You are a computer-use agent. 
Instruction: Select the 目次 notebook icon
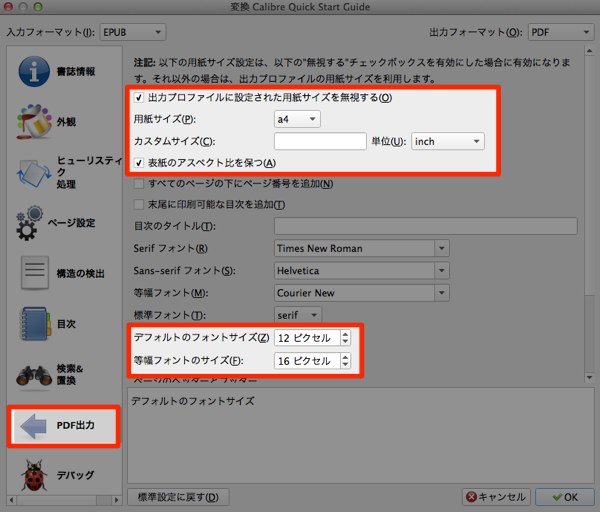35,324
